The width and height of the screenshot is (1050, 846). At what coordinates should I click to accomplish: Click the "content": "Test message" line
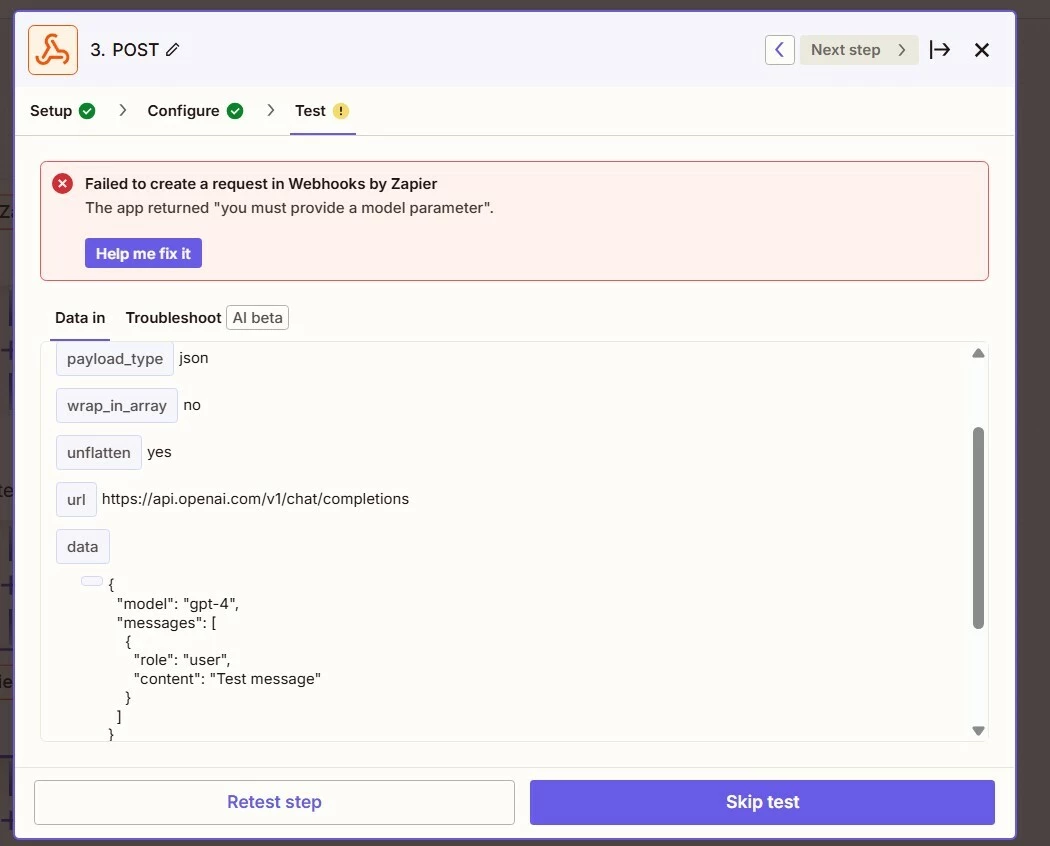pos(227,679)
